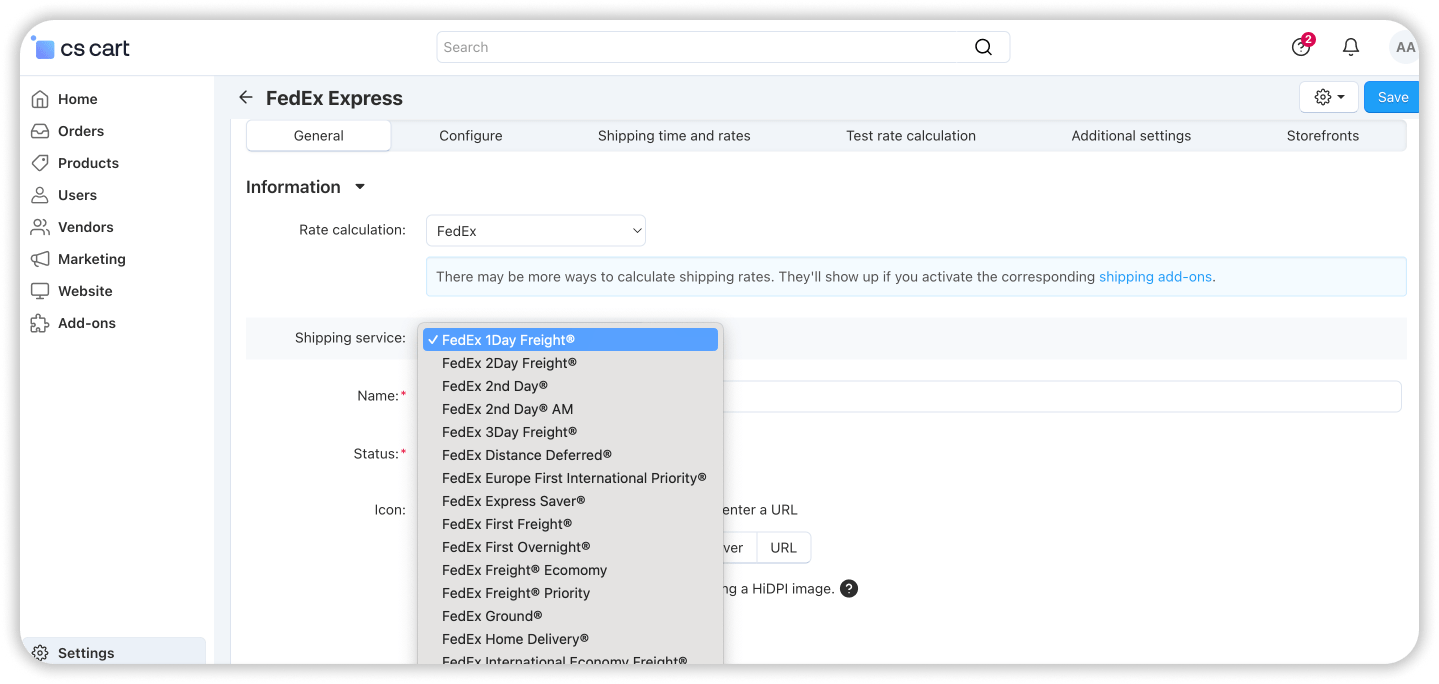Click the cs cart logo
1439x684 pixels.
point(81,47)
